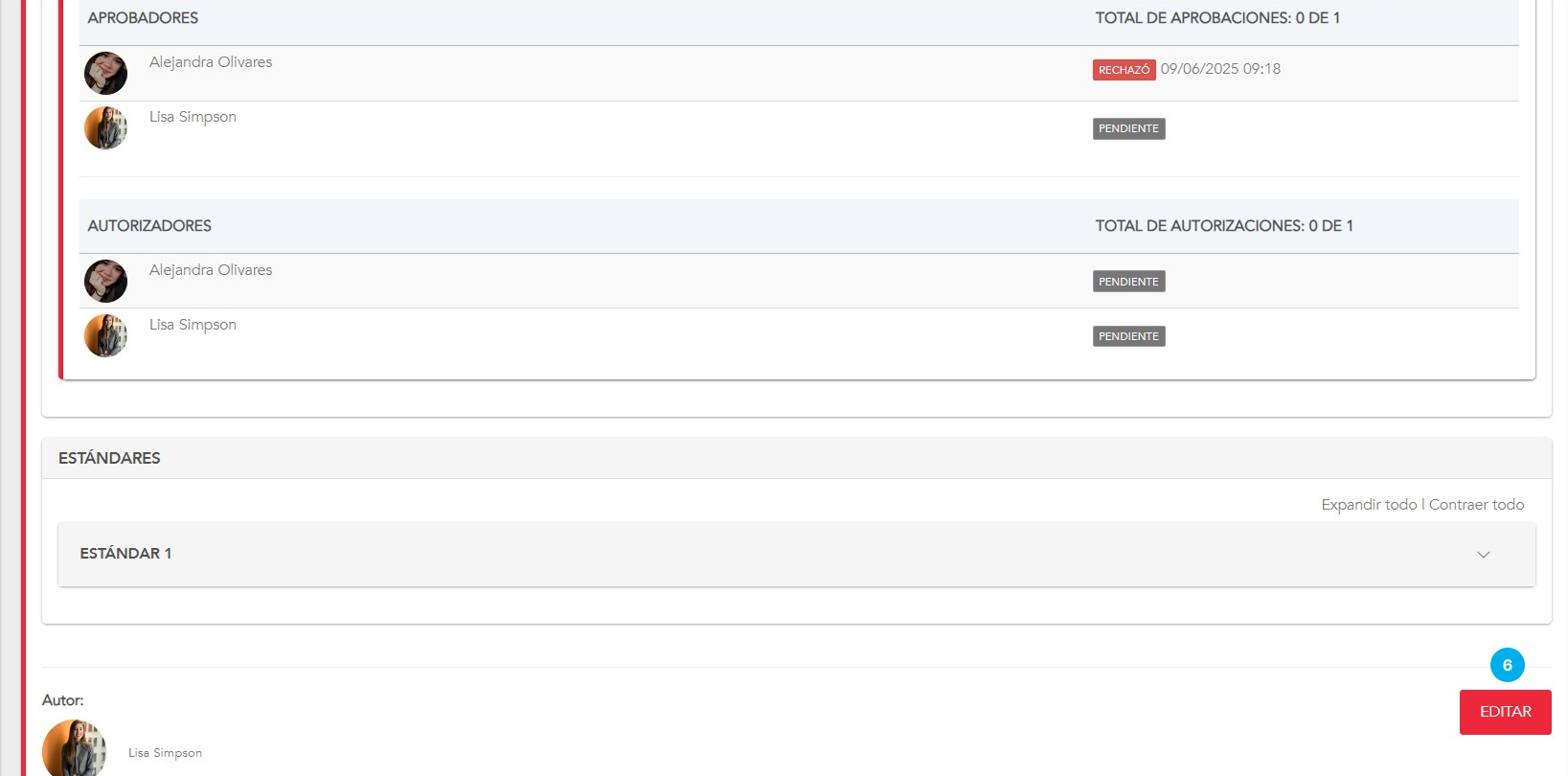Select Alejandra Olivares' name in Aprobadores list
This screenshot has height=776, width=1568.
point(211,62)
